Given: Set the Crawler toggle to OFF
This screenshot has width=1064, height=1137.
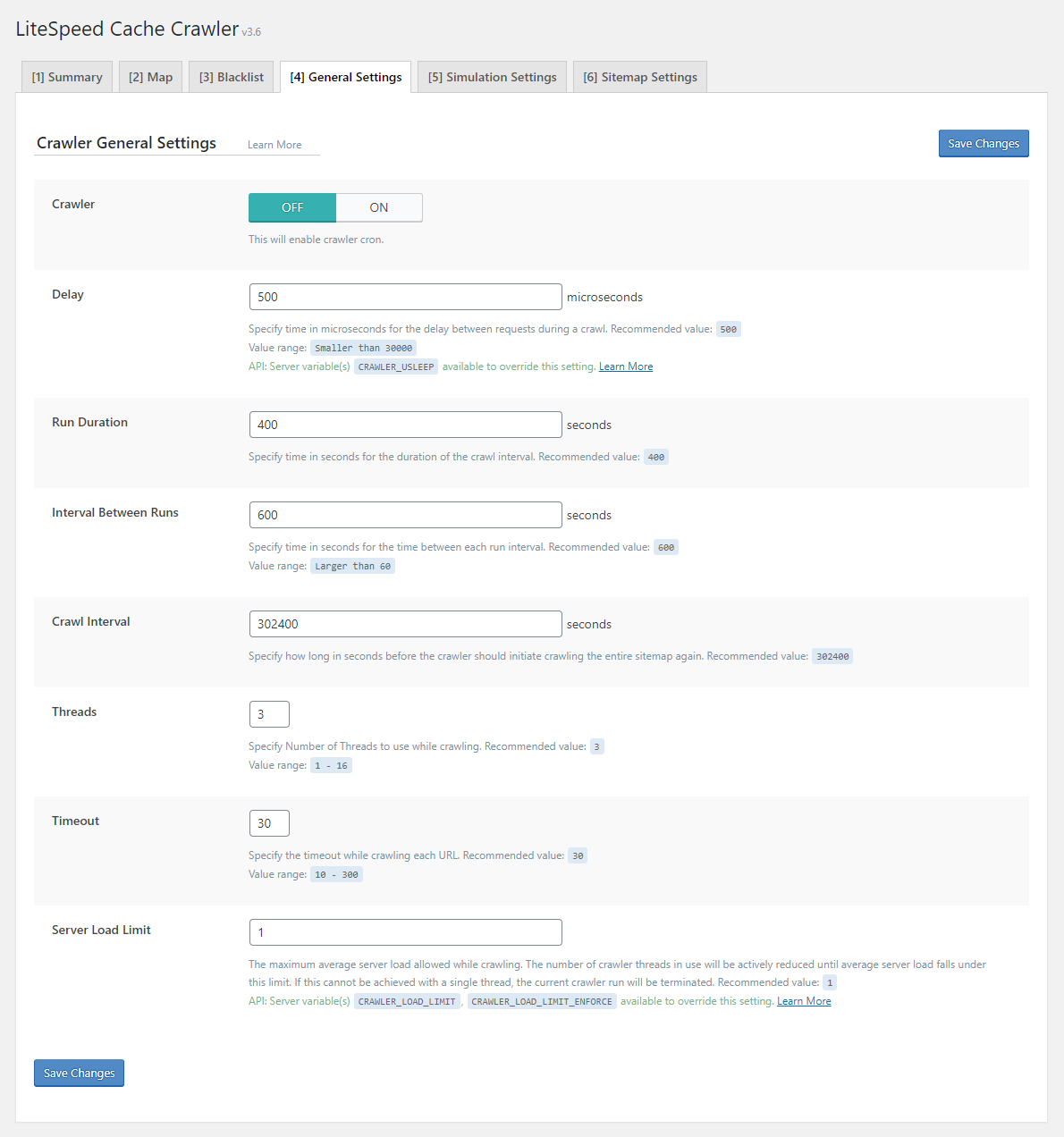Looking at the screenshot, I should (292, 207).
